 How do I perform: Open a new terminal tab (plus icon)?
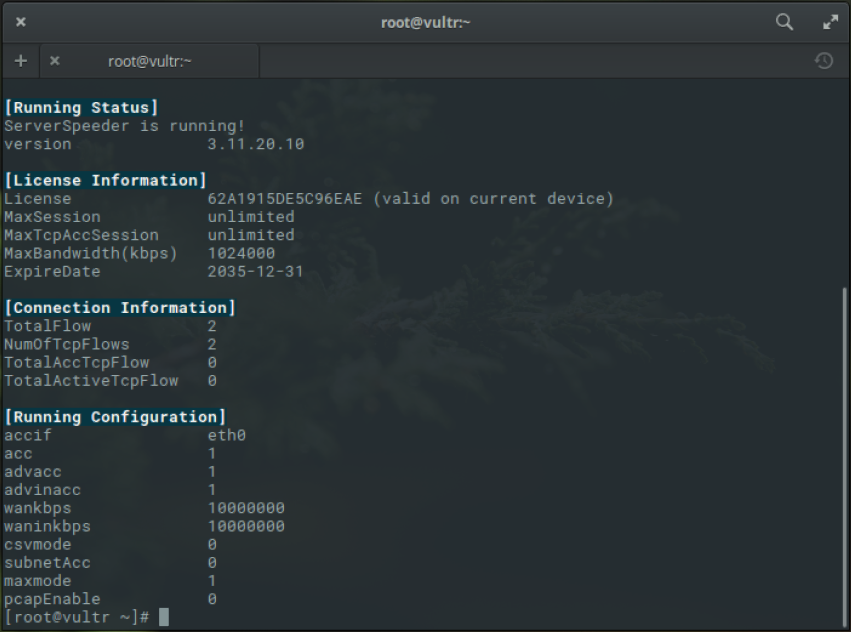coord(21,61)
